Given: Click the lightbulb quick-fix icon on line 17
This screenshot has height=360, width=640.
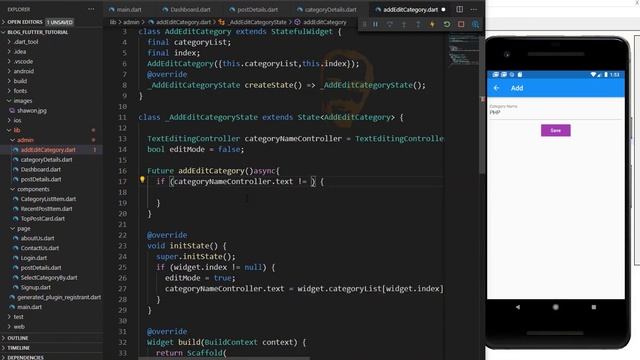Looking at the screenshot, I should [142, 179].
